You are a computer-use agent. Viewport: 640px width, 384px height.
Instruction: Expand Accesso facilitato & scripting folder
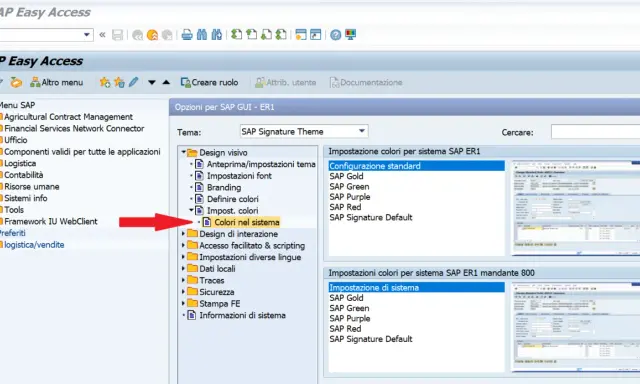(184, 245)
